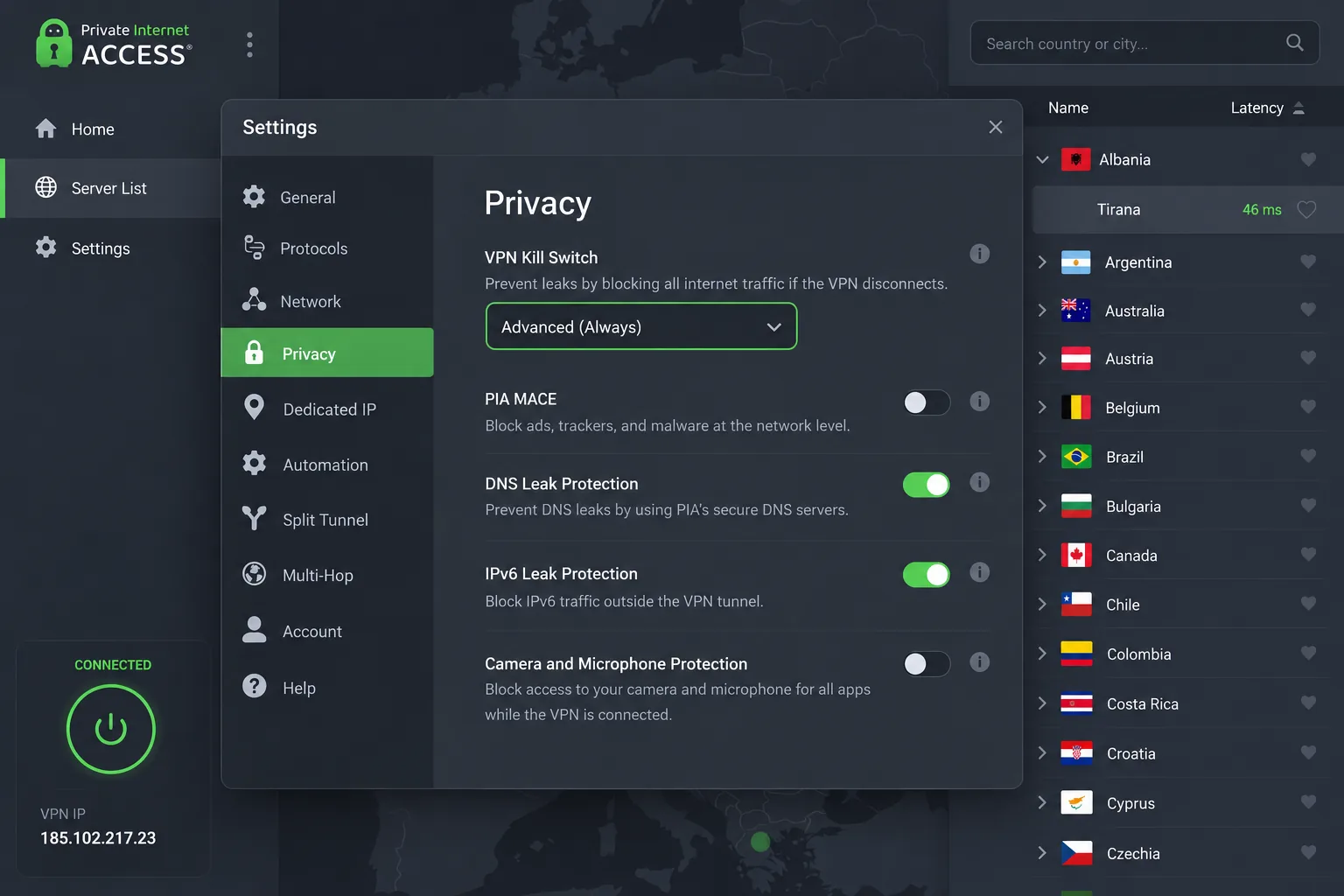This screenshot has height=896, width=1344.
Task: Click the Czechia country name
Action: coord(1133,853)
